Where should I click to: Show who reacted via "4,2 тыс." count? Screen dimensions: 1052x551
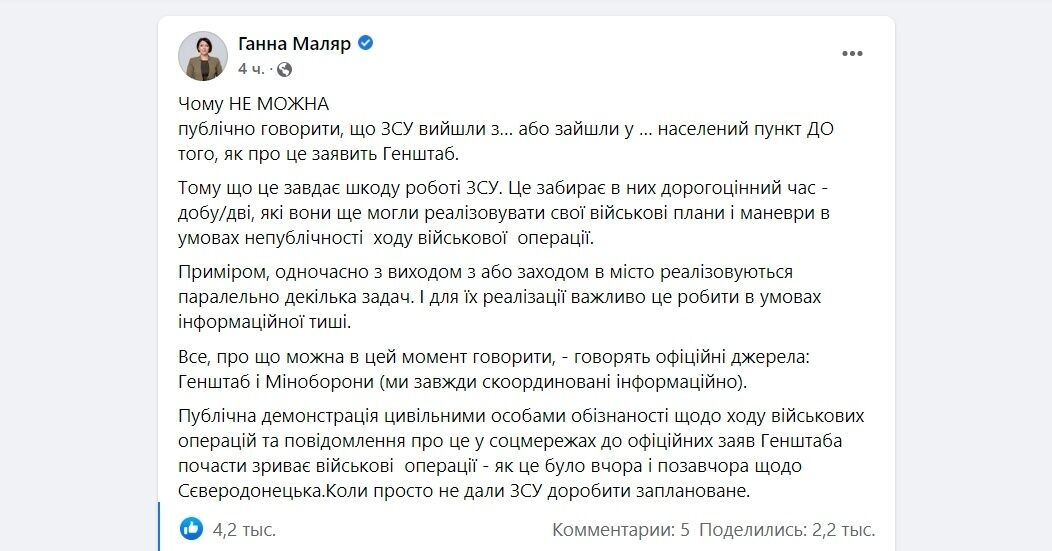point(244,529)
